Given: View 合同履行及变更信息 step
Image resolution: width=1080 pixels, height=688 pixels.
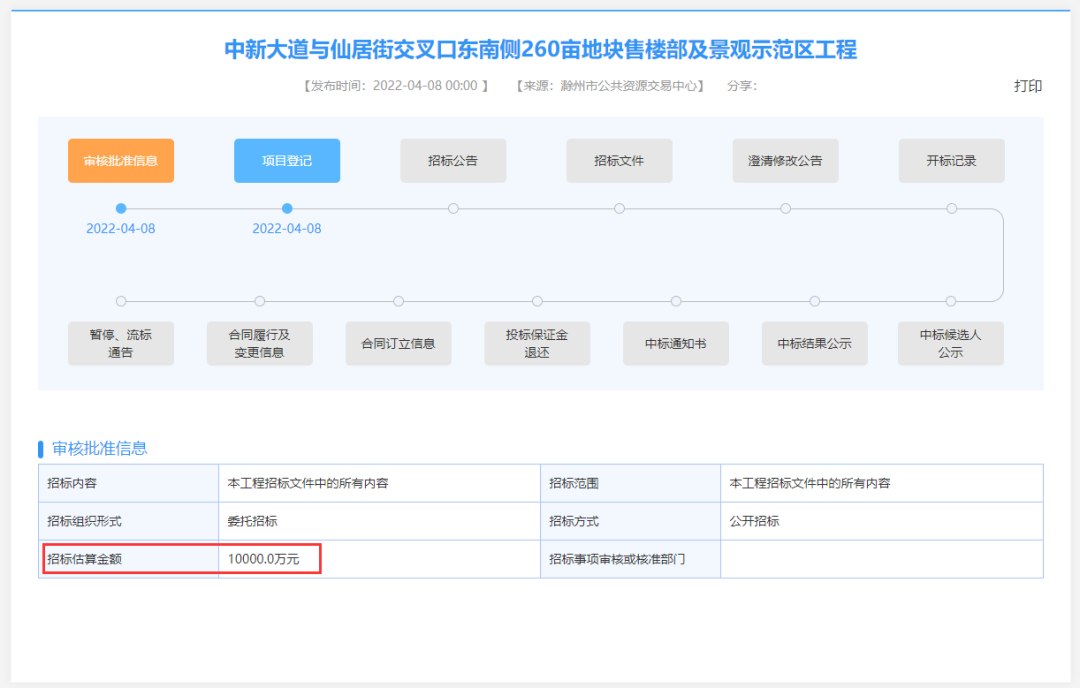Looking at the screenshot, I should click(260, 343).
